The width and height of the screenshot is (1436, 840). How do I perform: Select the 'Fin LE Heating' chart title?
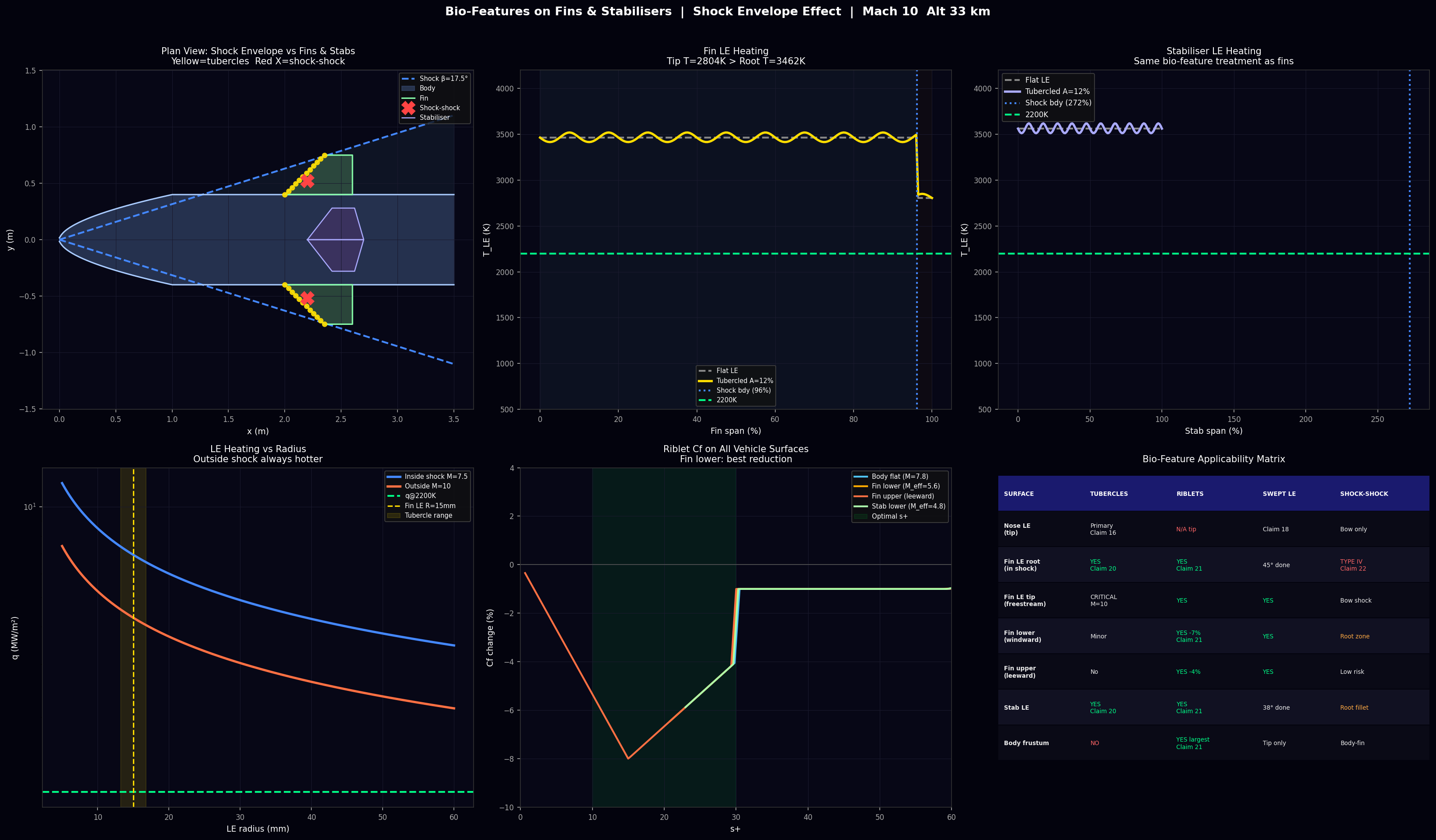(x=735, y=51)
